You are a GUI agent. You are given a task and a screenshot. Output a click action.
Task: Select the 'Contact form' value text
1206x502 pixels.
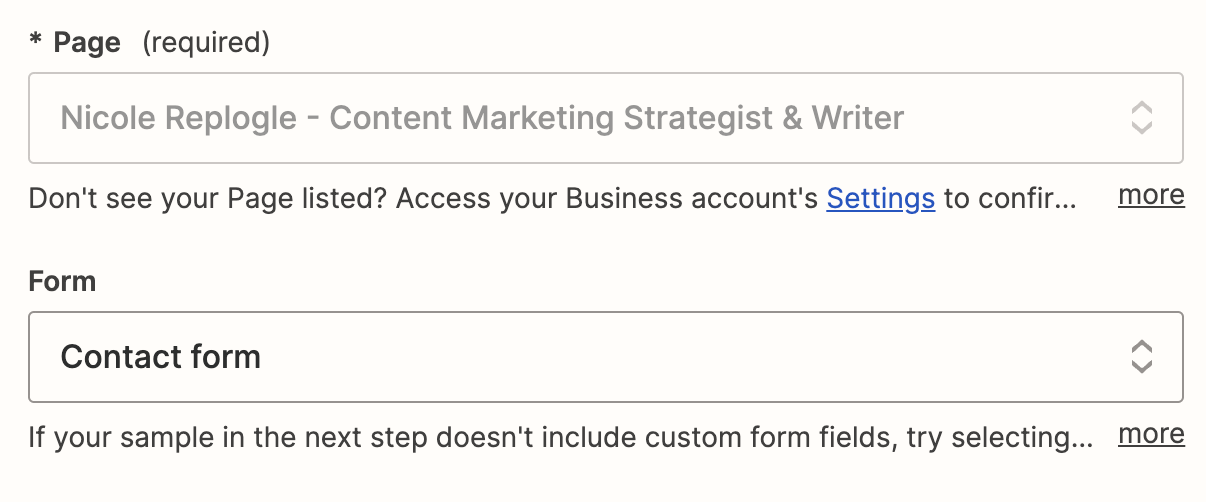coord(160,357)
